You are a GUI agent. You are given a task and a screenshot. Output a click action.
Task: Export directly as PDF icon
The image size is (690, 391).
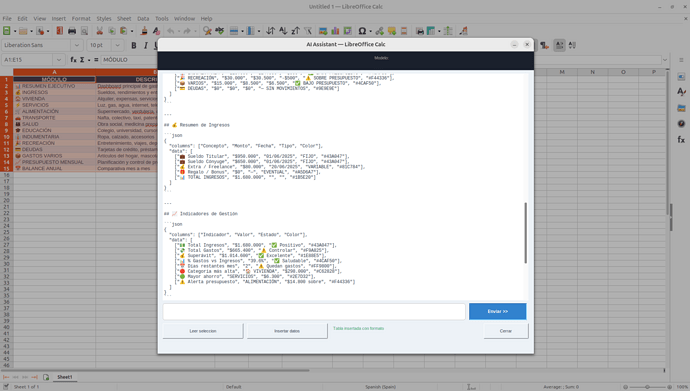(59, 31)
